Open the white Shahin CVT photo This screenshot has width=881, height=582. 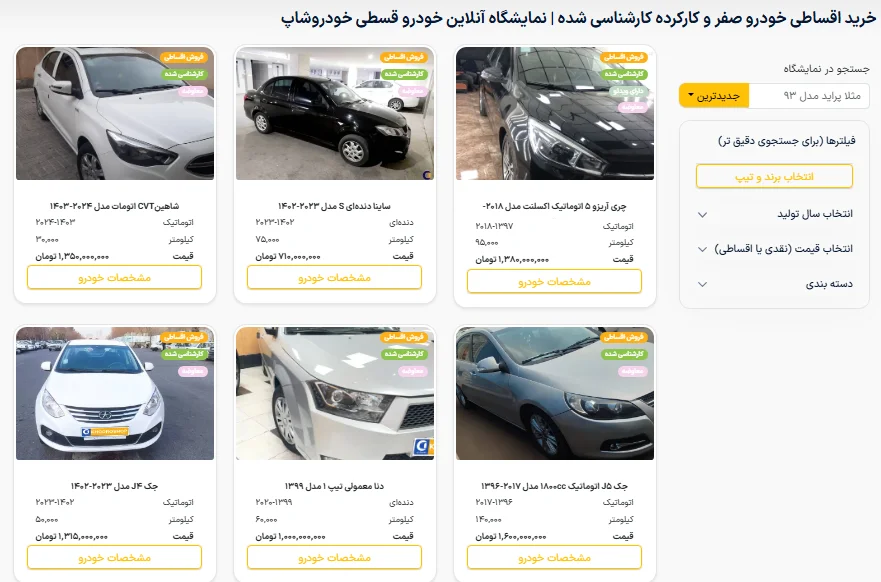[x=115, y=113]
